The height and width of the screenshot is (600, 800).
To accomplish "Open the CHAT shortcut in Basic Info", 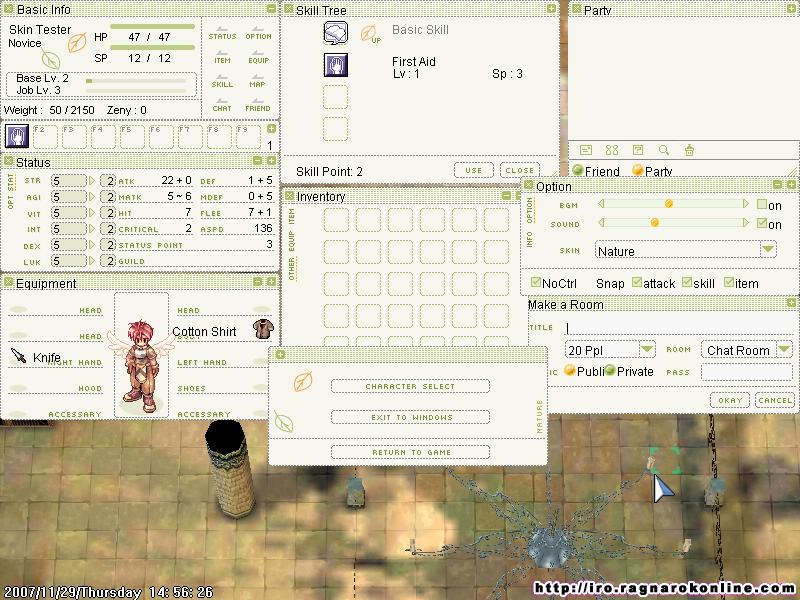I will (x=222, y=105).
